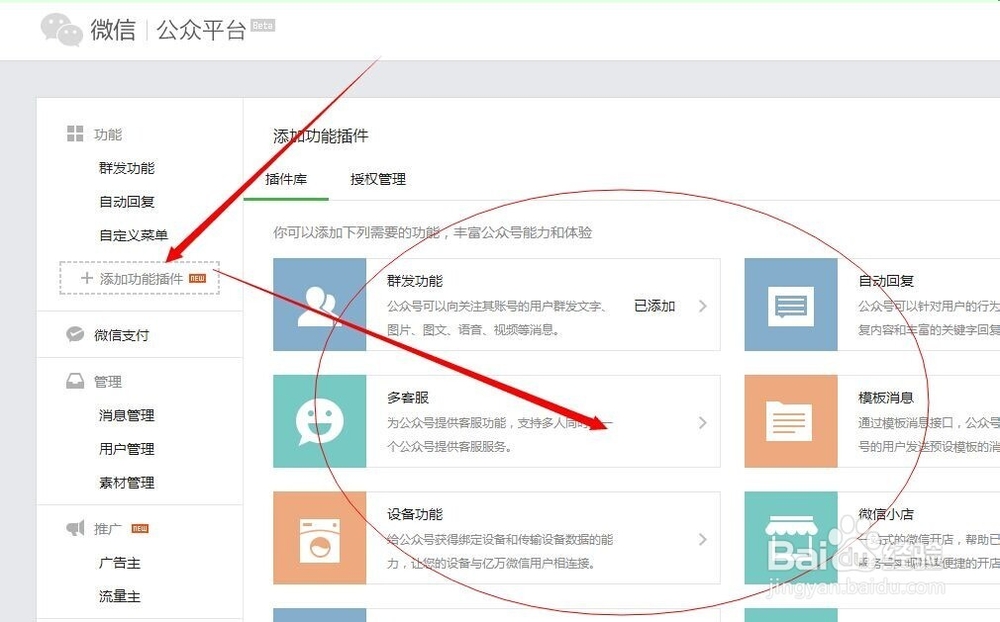Click the 公众平台 title in header

[202, 30]
